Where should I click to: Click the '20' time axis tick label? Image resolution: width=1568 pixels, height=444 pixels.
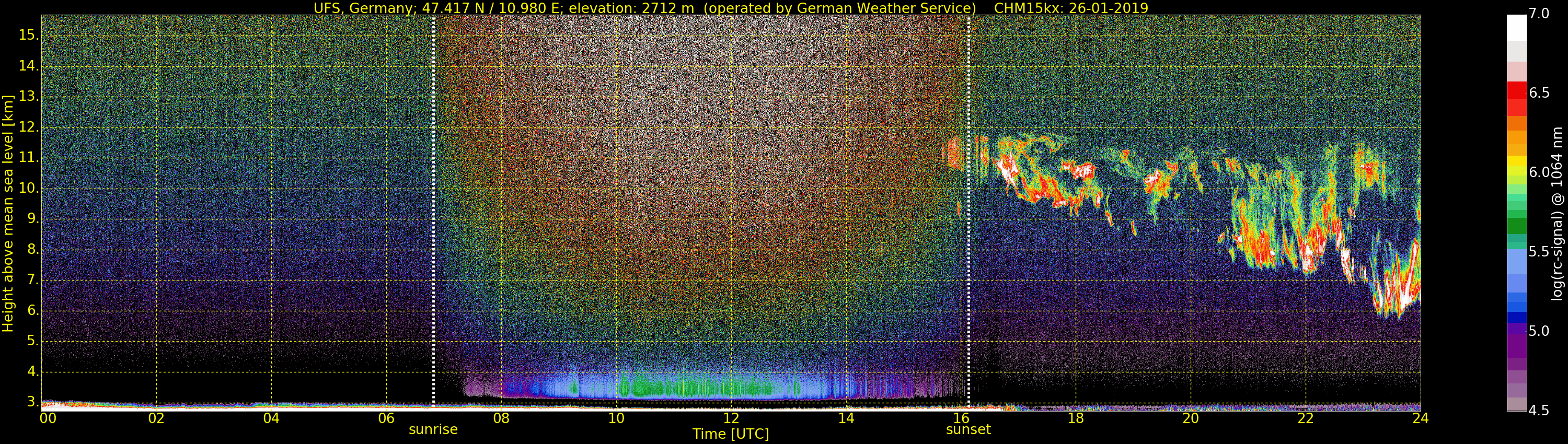[1191, 418]
